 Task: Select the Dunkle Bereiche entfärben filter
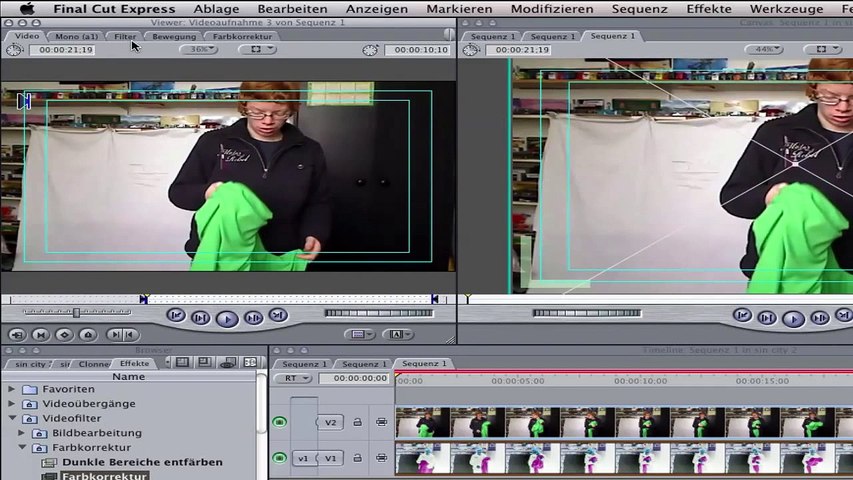142,462
